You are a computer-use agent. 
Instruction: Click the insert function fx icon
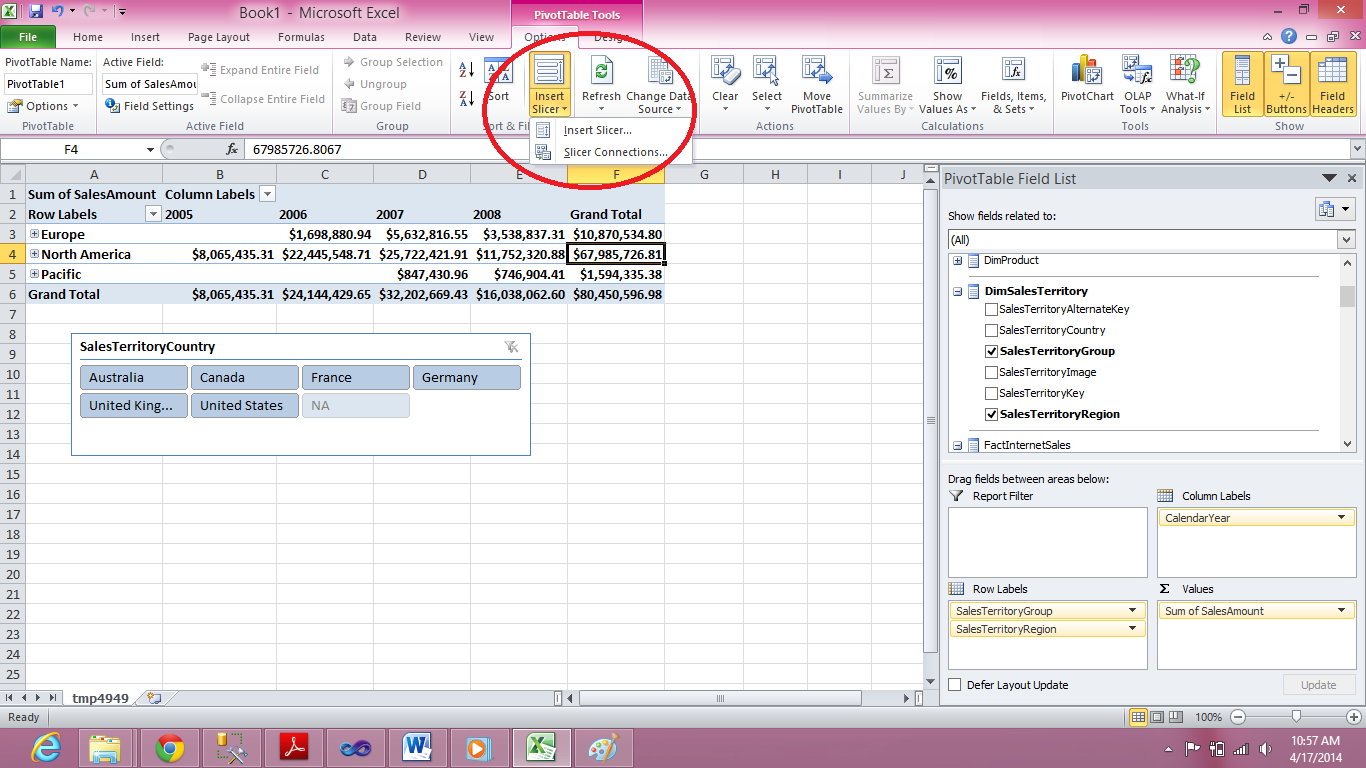(232, 149)
